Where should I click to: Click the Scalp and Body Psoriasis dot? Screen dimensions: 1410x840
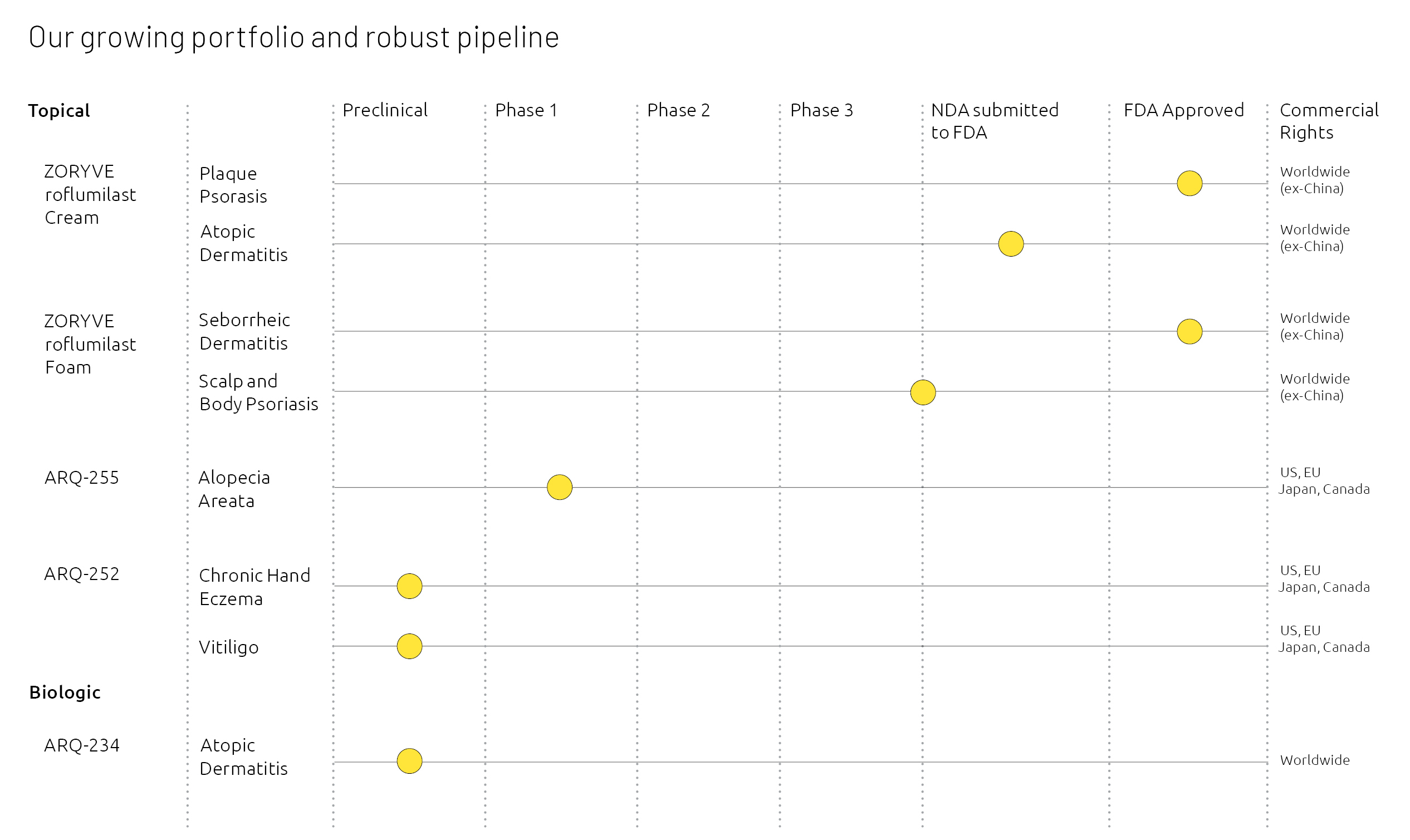tap(923, 392)
